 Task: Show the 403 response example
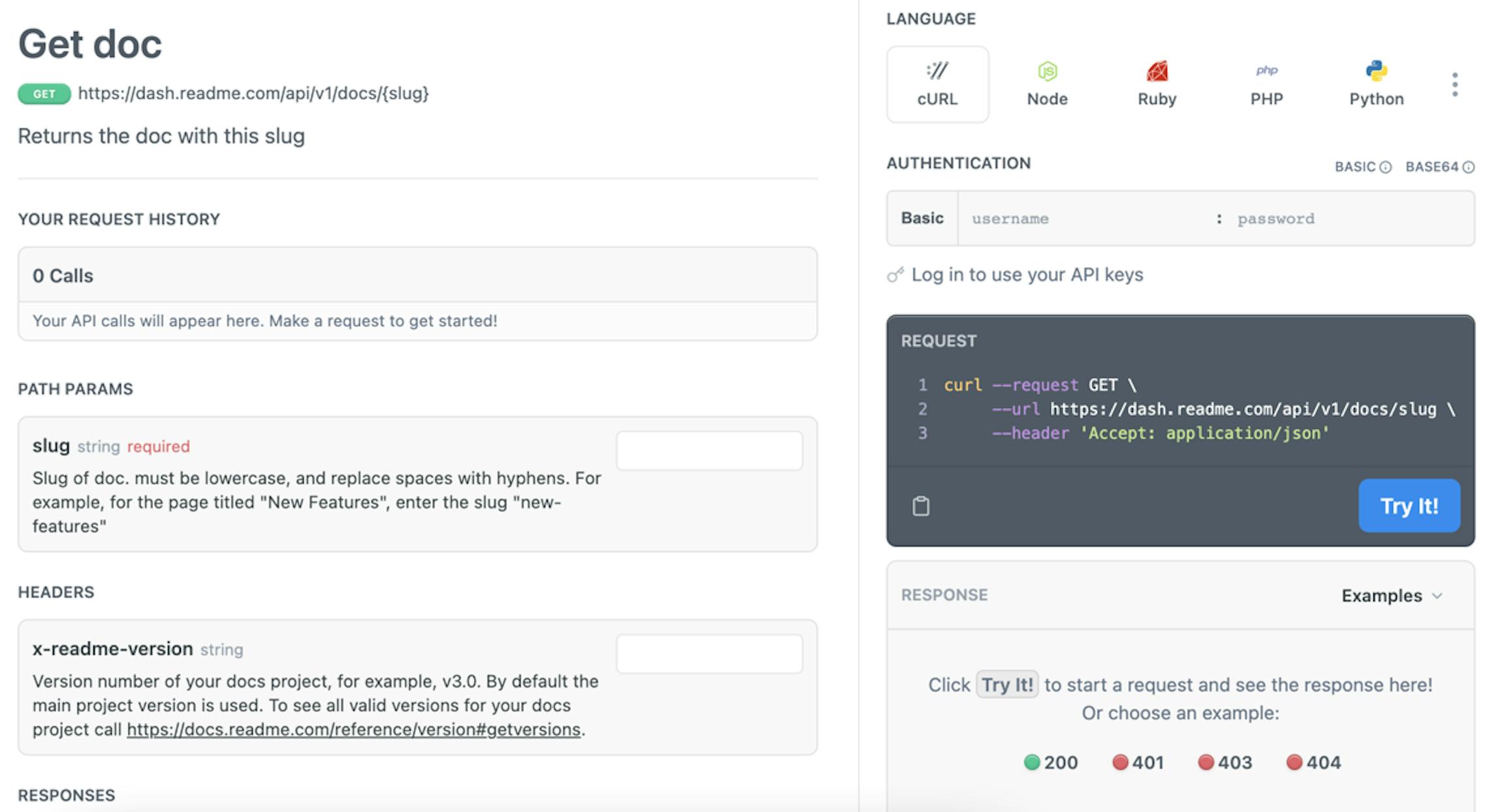[x=1225, y=762]
